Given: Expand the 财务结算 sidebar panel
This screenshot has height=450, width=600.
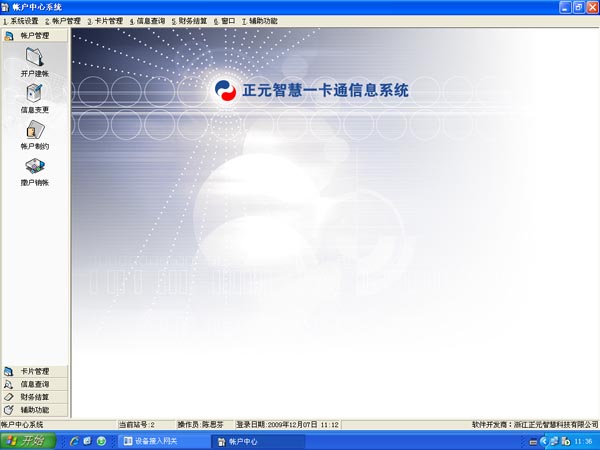Looking at the screenshot, I should point(35,397).
